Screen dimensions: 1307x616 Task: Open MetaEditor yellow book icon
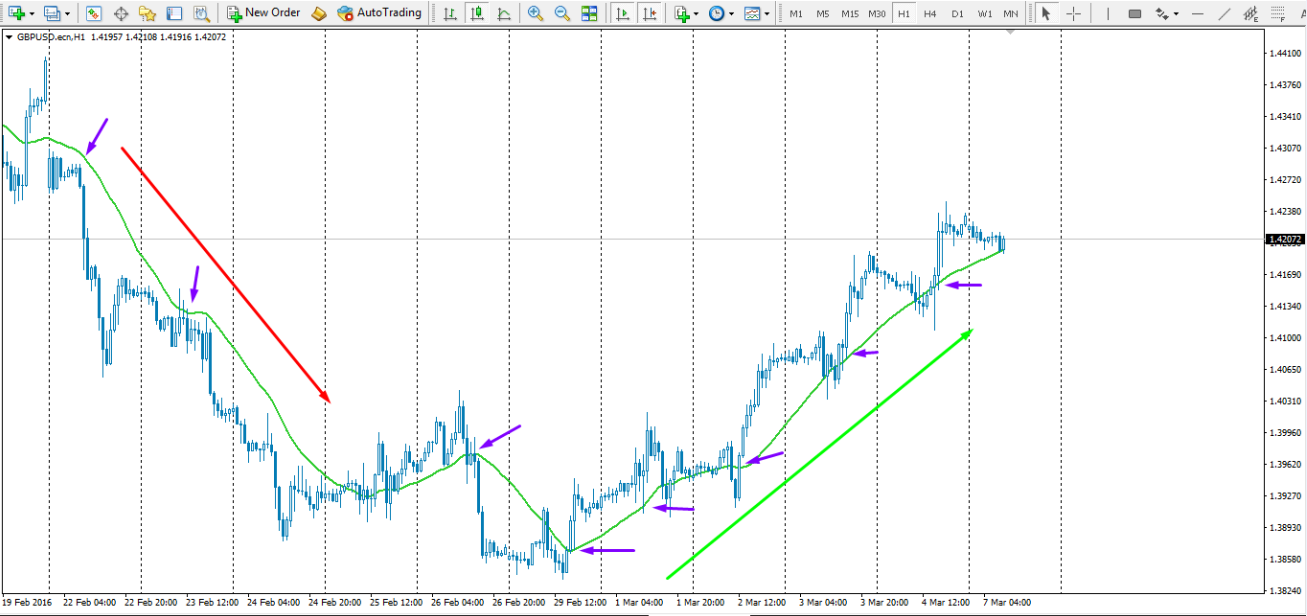pos(318,13)
